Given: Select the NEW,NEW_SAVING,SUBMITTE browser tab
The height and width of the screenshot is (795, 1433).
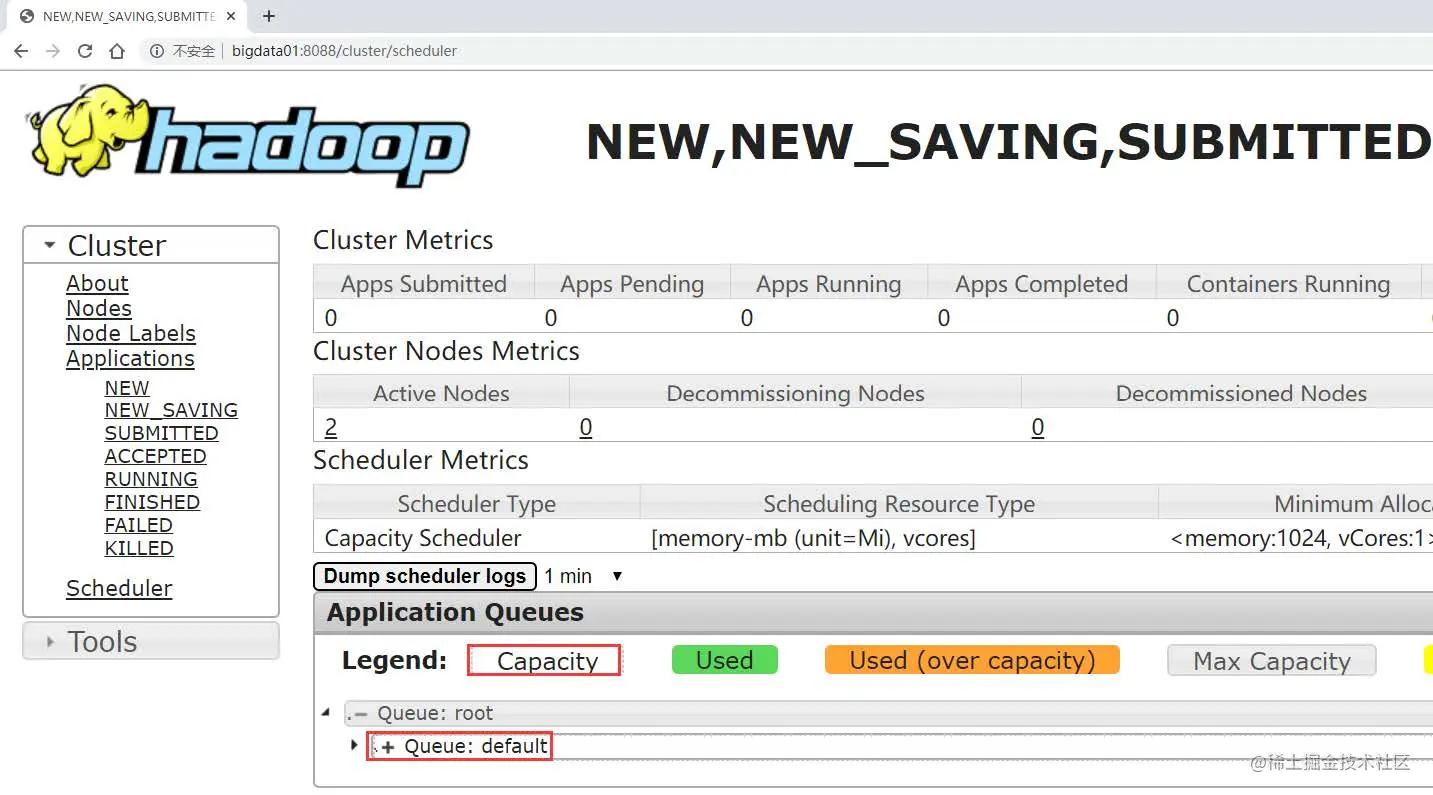Looking at the screenshot, I should (128, 17).
